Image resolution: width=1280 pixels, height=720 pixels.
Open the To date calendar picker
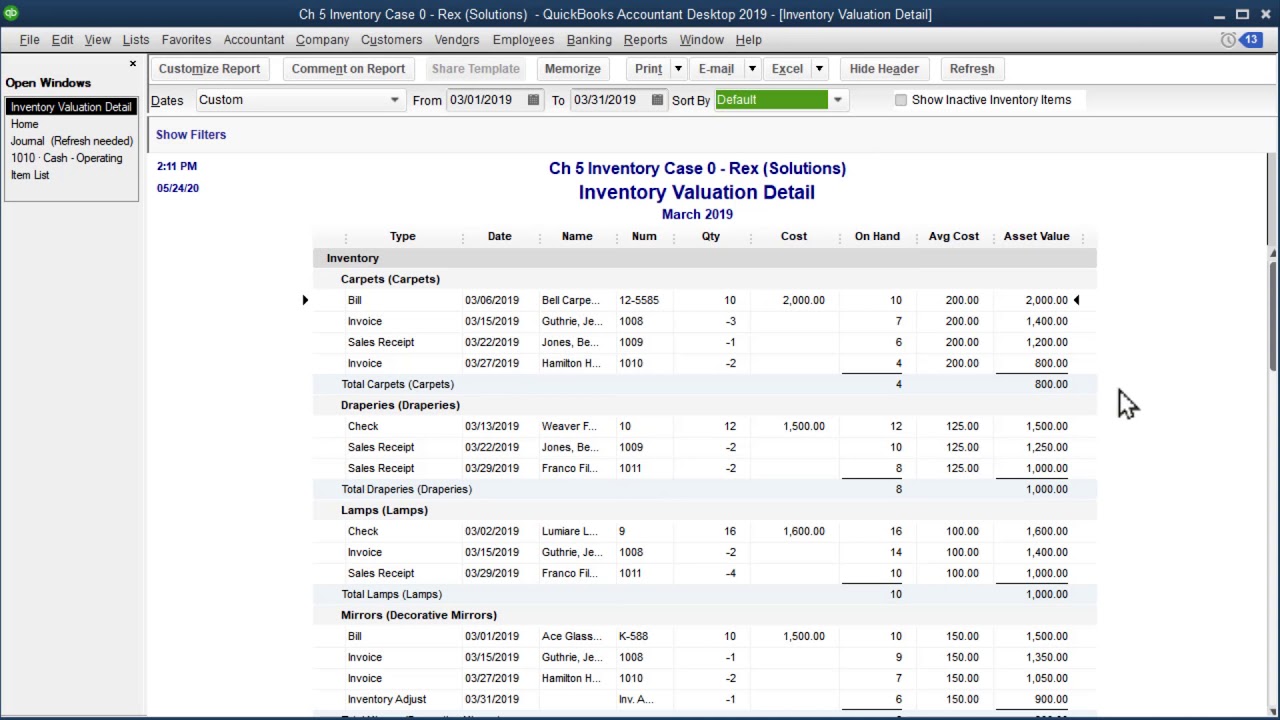click(x=657, y=100)
